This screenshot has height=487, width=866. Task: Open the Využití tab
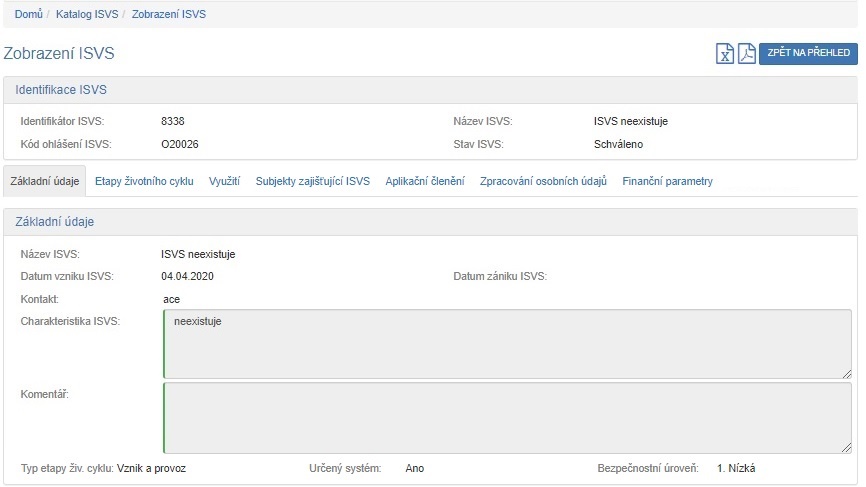224,182
